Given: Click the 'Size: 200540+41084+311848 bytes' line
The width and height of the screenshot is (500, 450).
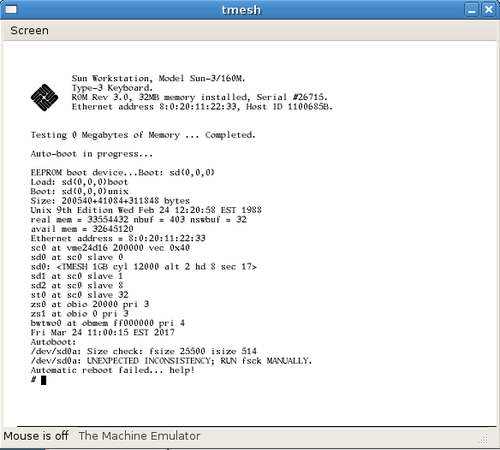Looking at the screenshot, I should [x=110, y=201].
